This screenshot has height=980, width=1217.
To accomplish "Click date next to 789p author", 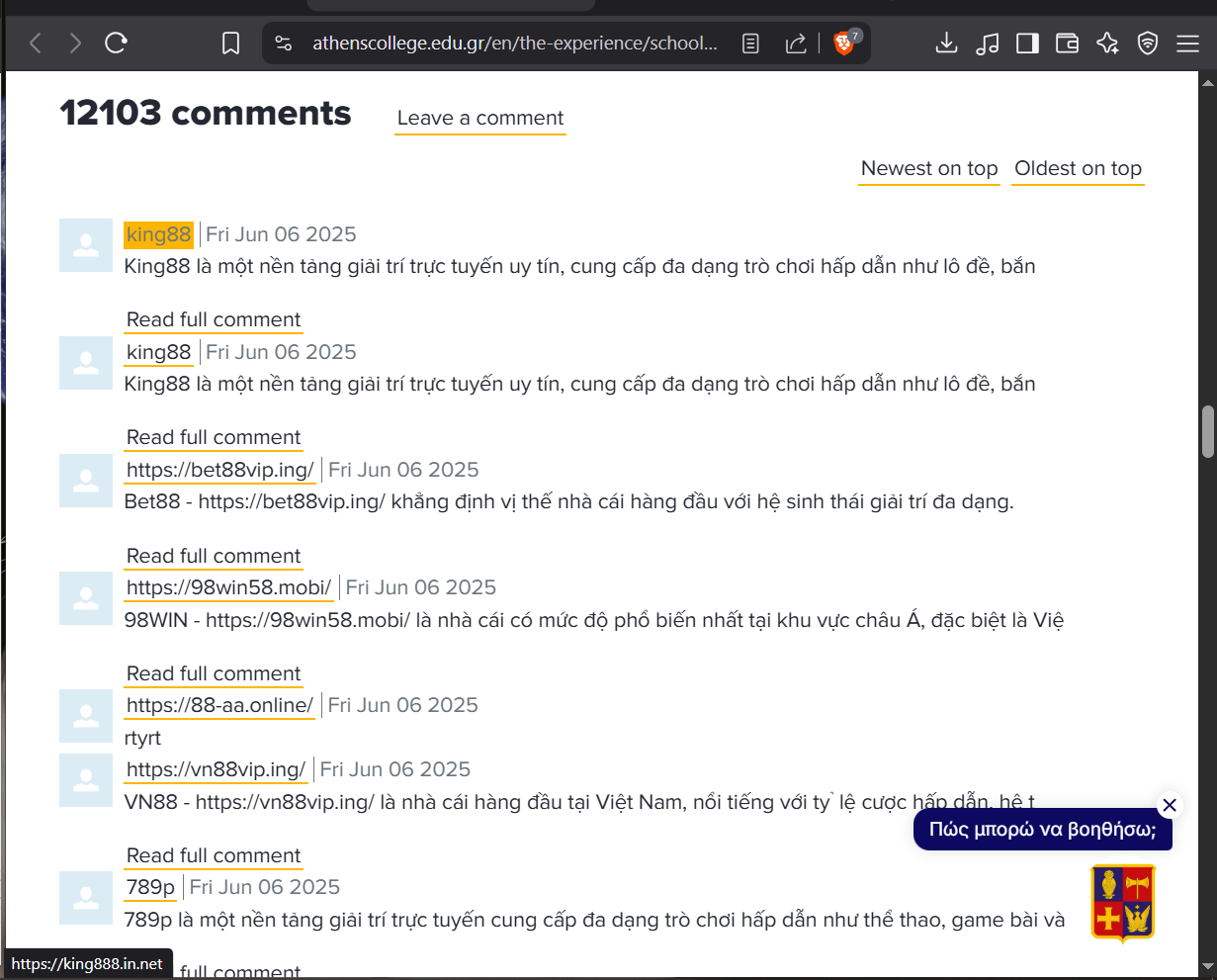I will pyautogui.click(x=265, y=887).
